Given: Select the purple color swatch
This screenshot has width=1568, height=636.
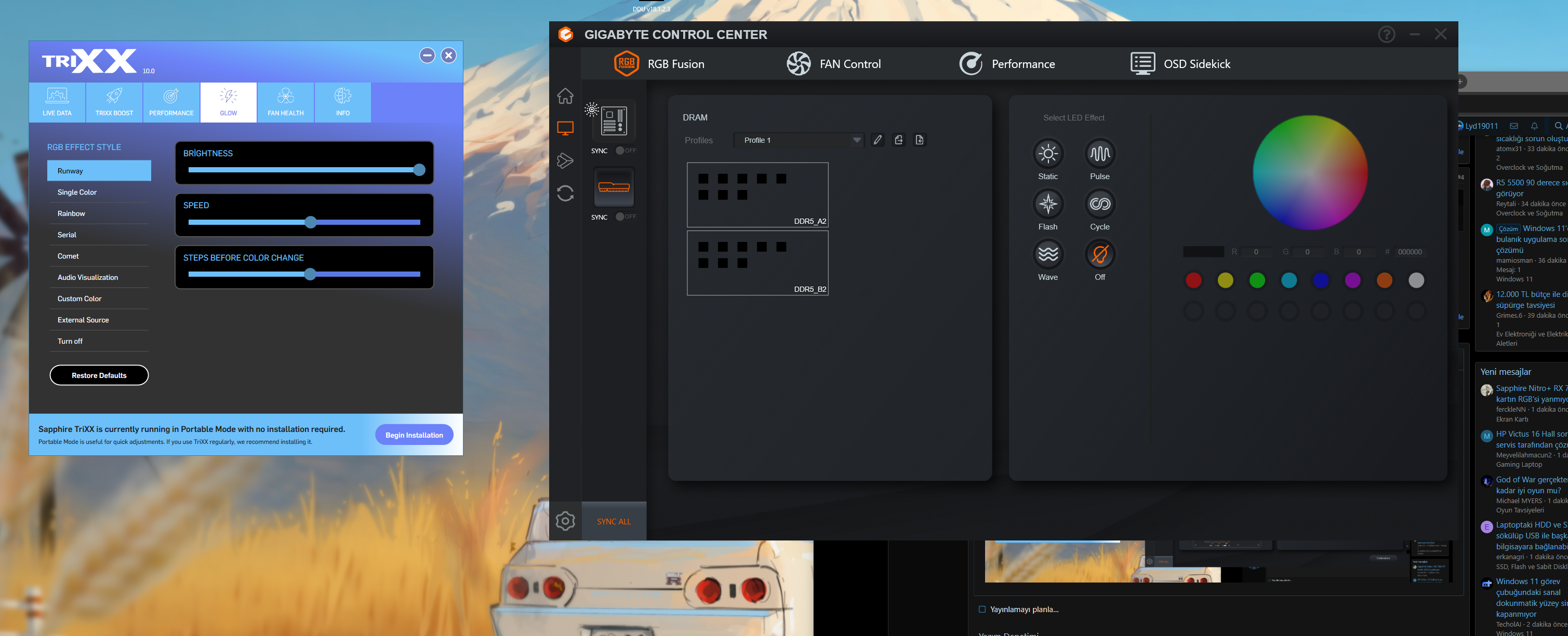Looking at the screenshot, I should [x=1352, y=280].
